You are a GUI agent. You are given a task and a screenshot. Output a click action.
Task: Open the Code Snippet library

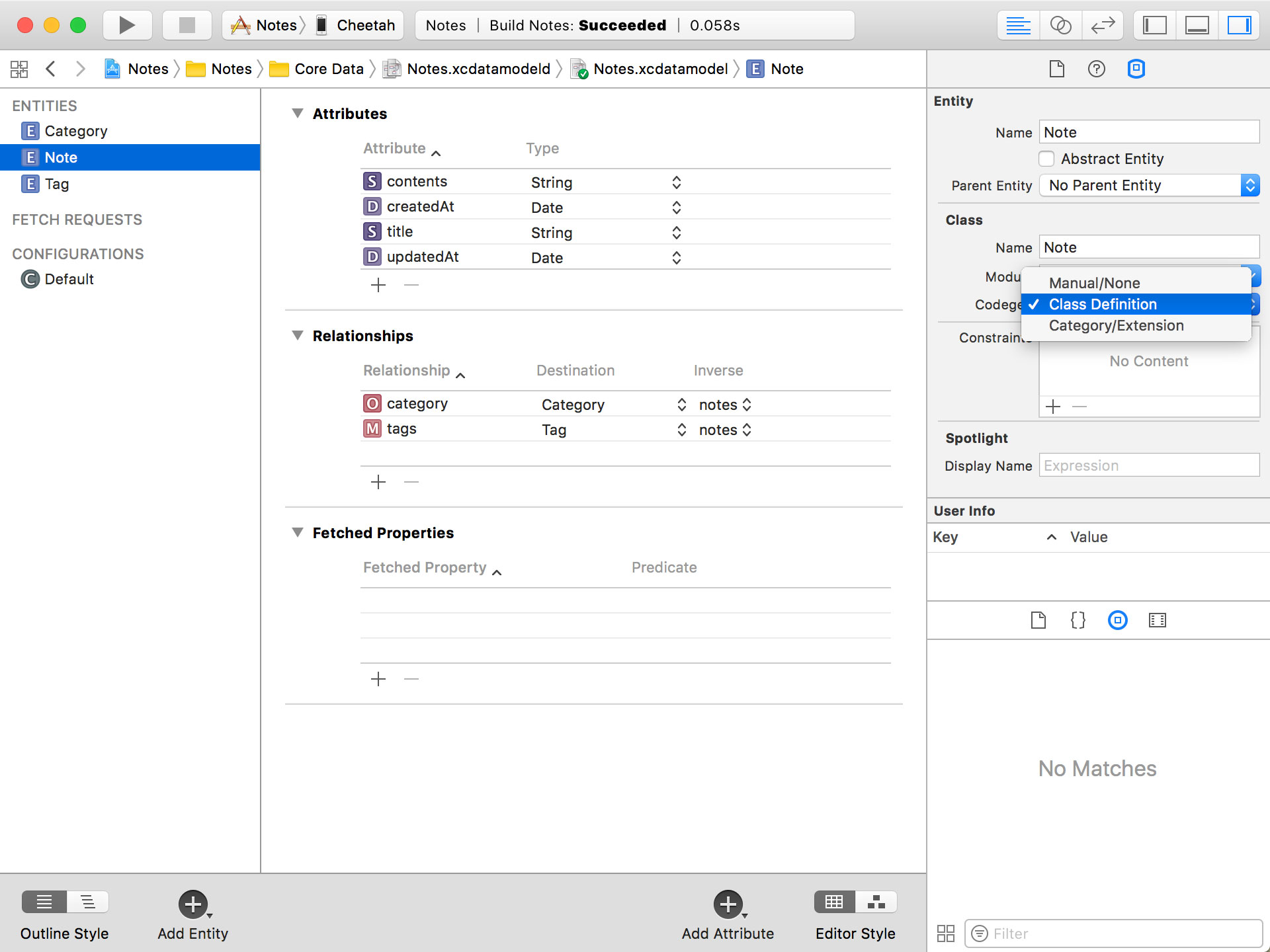click(x=1078, y=620)
